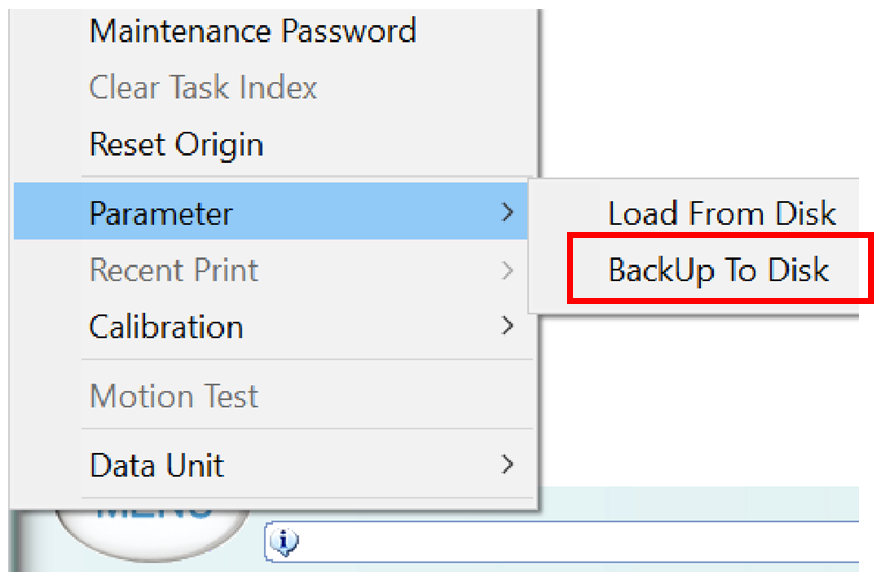Click the Parameter menu label

pos(161,213)
